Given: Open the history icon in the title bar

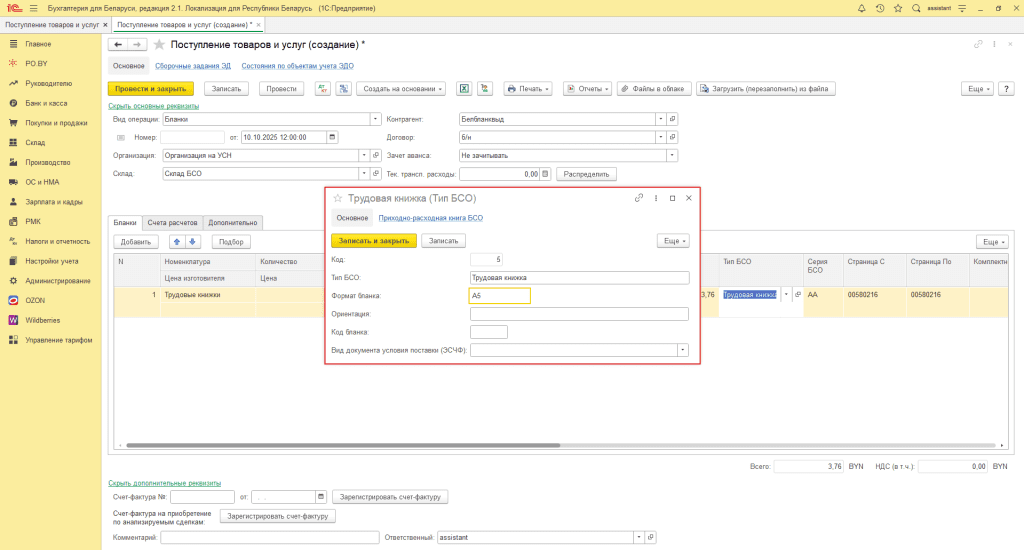Looking at the screenshot, I should tap(879, 8).
